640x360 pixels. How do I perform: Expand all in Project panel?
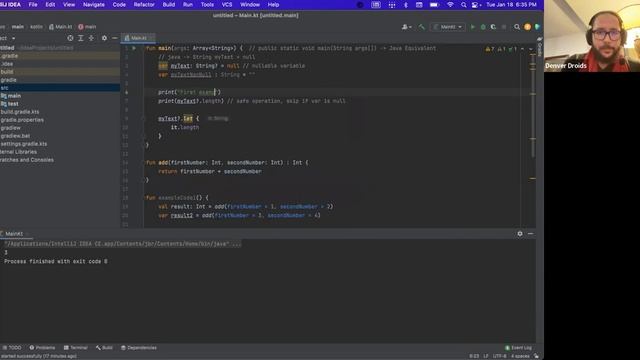click(x=81, y=38)
